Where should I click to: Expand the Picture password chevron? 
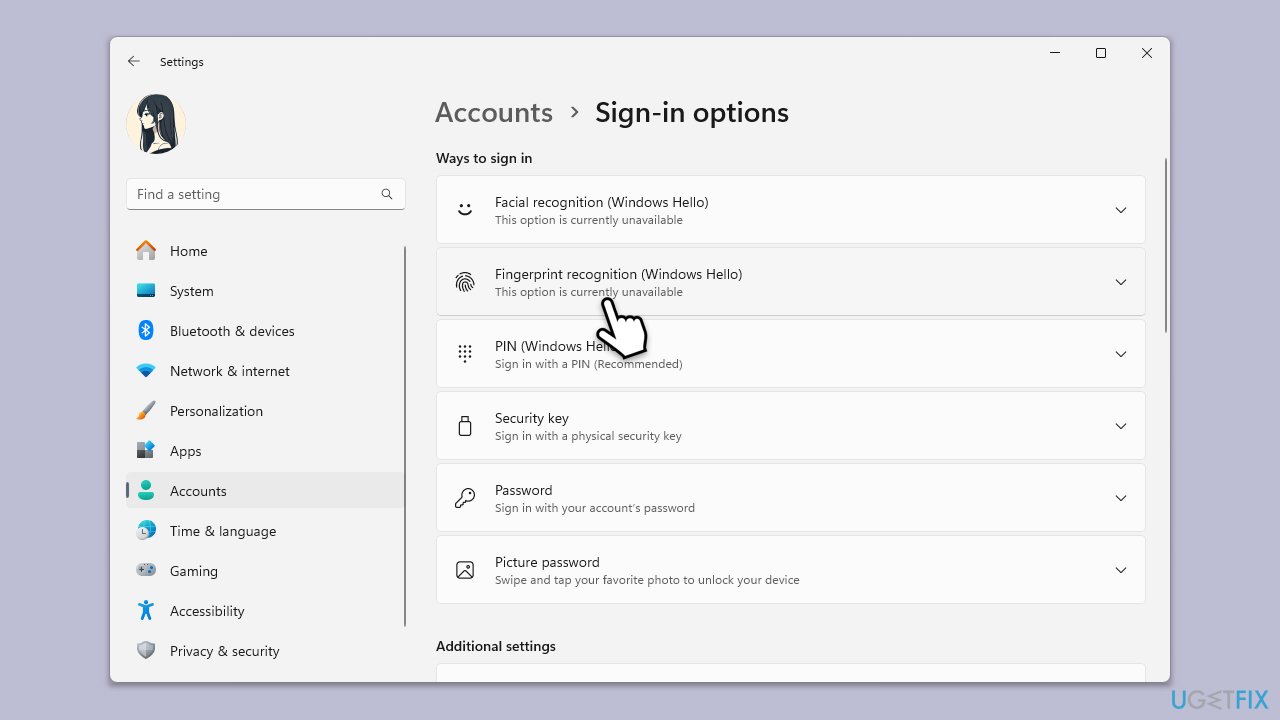coord(1120,570)
